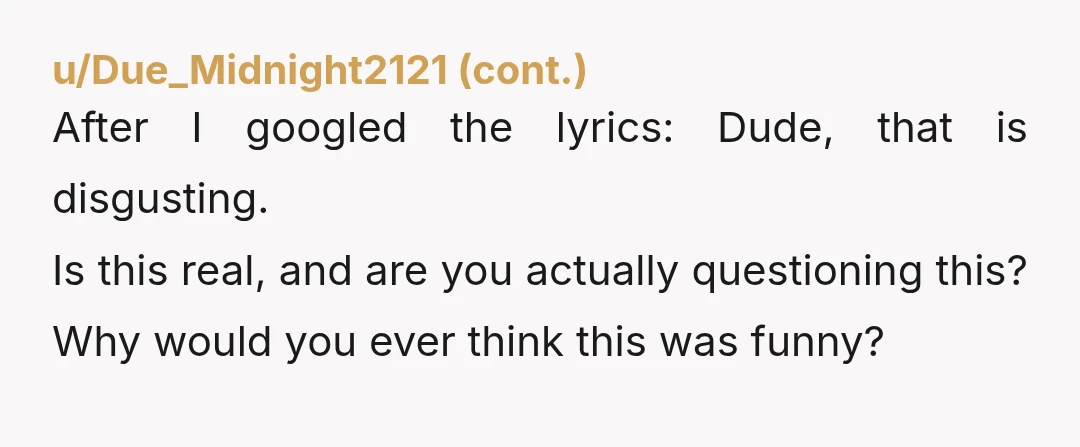Image resolution: width=1080 pixels, height=447 pixels.
Task: Click the sentence 'Why would you ever think'
Action: [x=468, y=343]
